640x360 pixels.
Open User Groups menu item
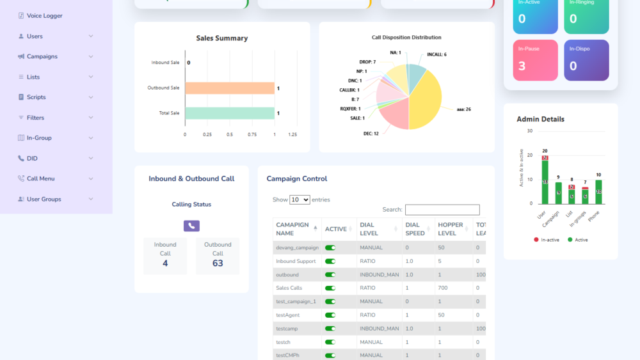(44, 199)
